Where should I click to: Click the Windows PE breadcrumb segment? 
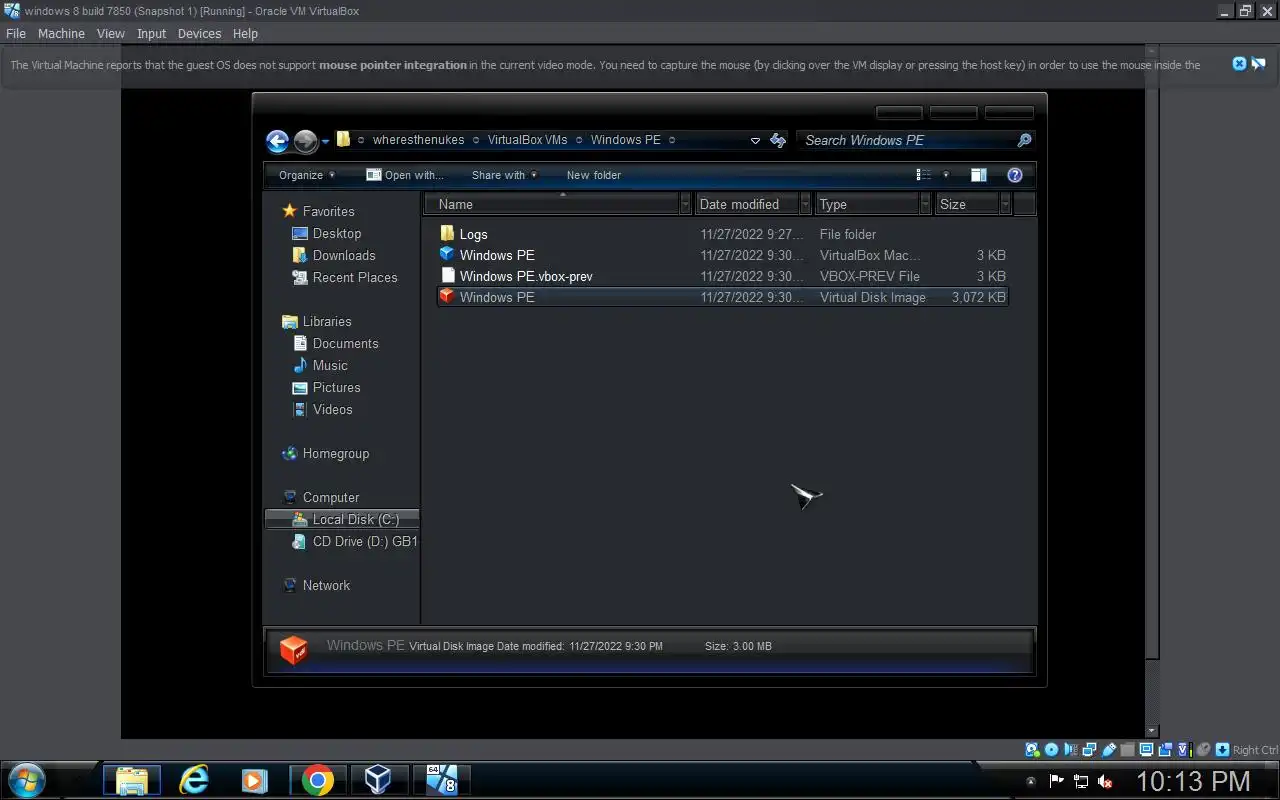click(625, 140)
